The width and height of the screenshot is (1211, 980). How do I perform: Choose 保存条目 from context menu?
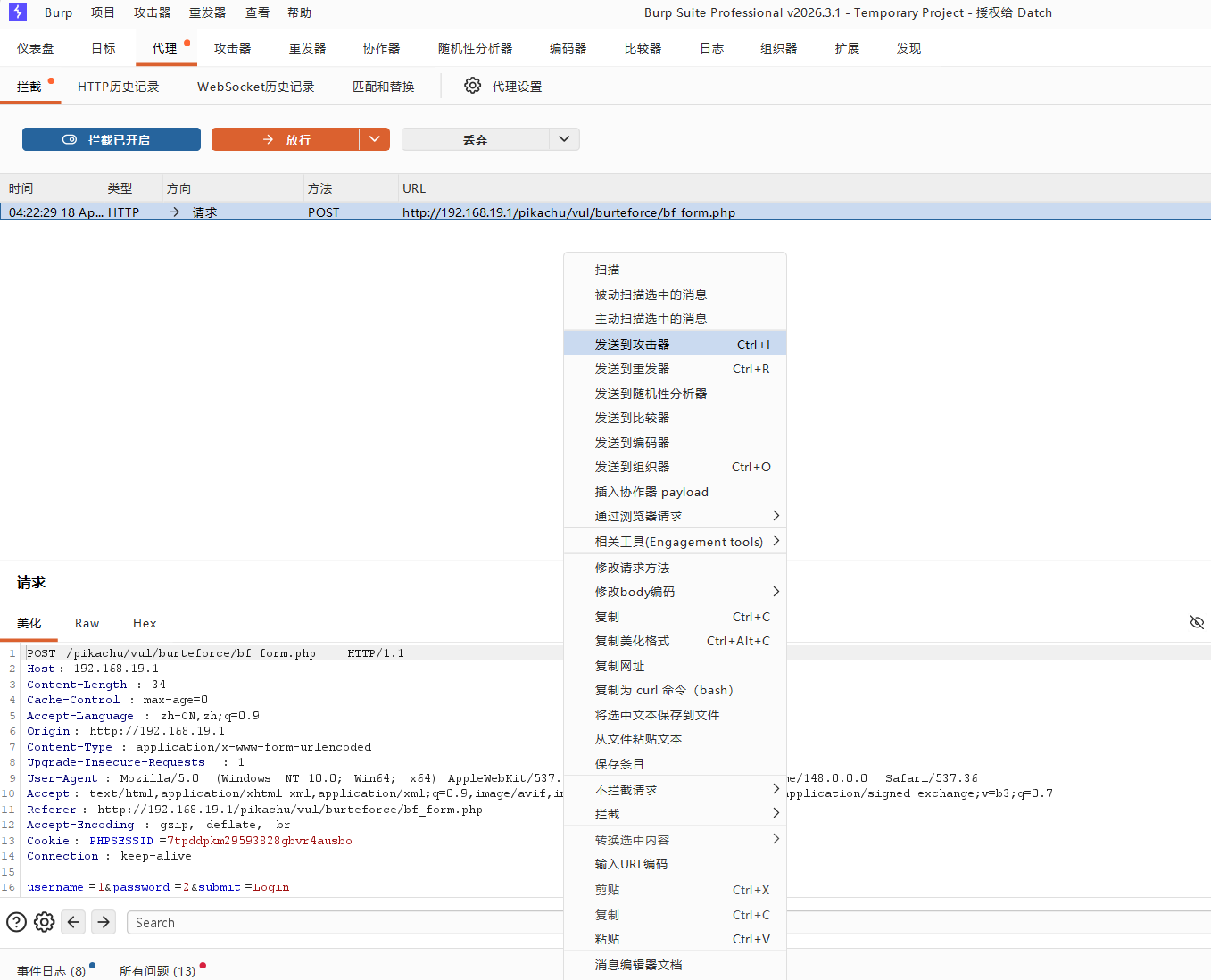tap(675, 764)
